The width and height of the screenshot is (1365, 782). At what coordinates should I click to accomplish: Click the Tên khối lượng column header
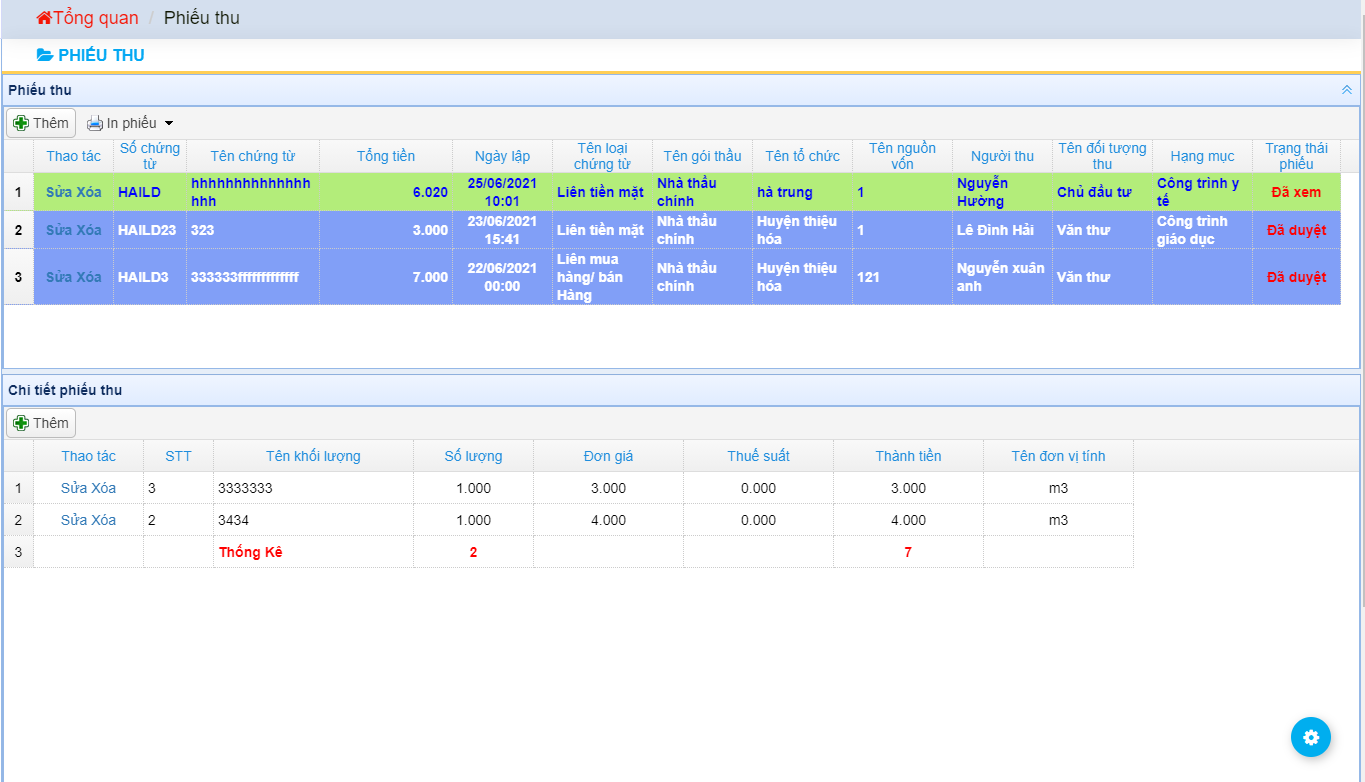click(313, 456)
